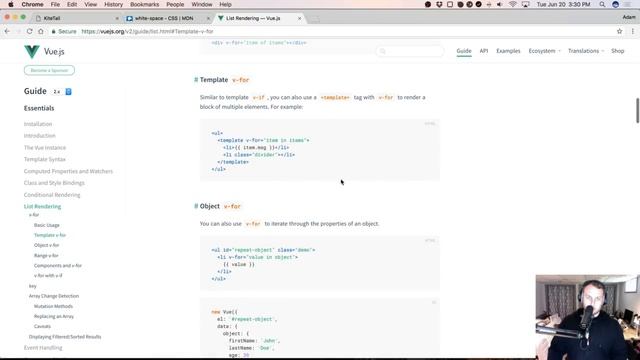Open Computed Properties and Watchers link
Screen dimensions: 640x360
click(x=68, y=171)
